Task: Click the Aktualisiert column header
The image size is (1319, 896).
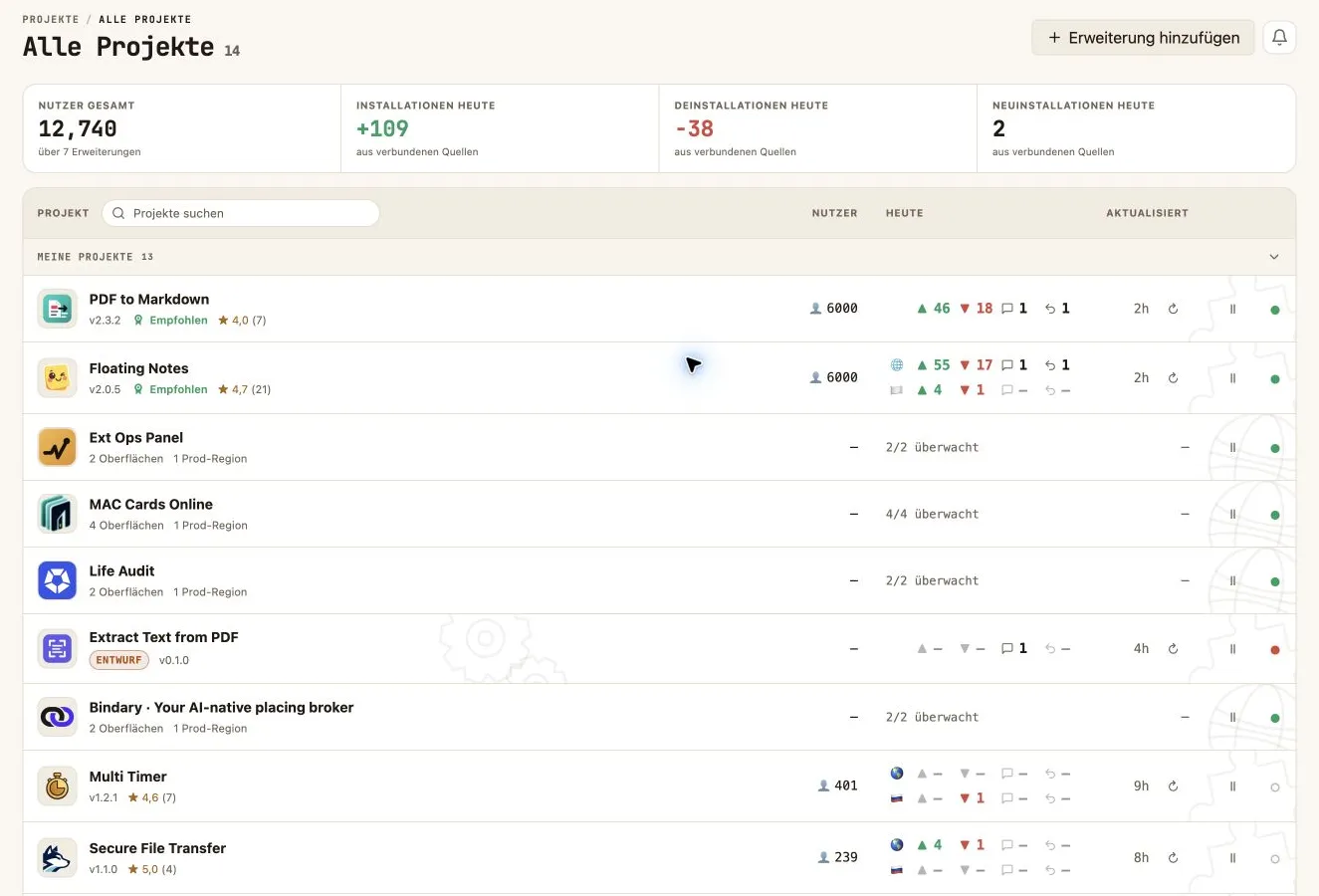Action: pos(1147,213)
